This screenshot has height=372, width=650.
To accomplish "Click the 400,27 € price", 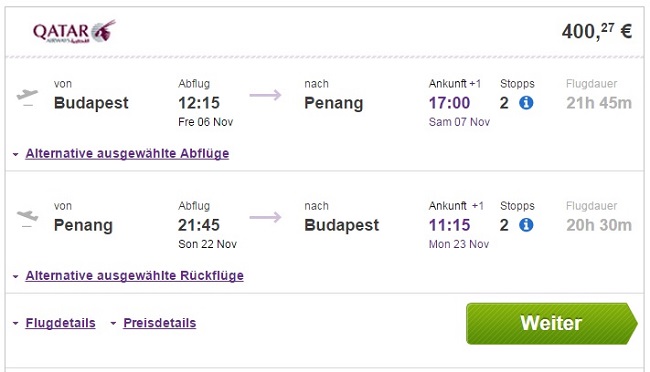I will pos(597,31).
